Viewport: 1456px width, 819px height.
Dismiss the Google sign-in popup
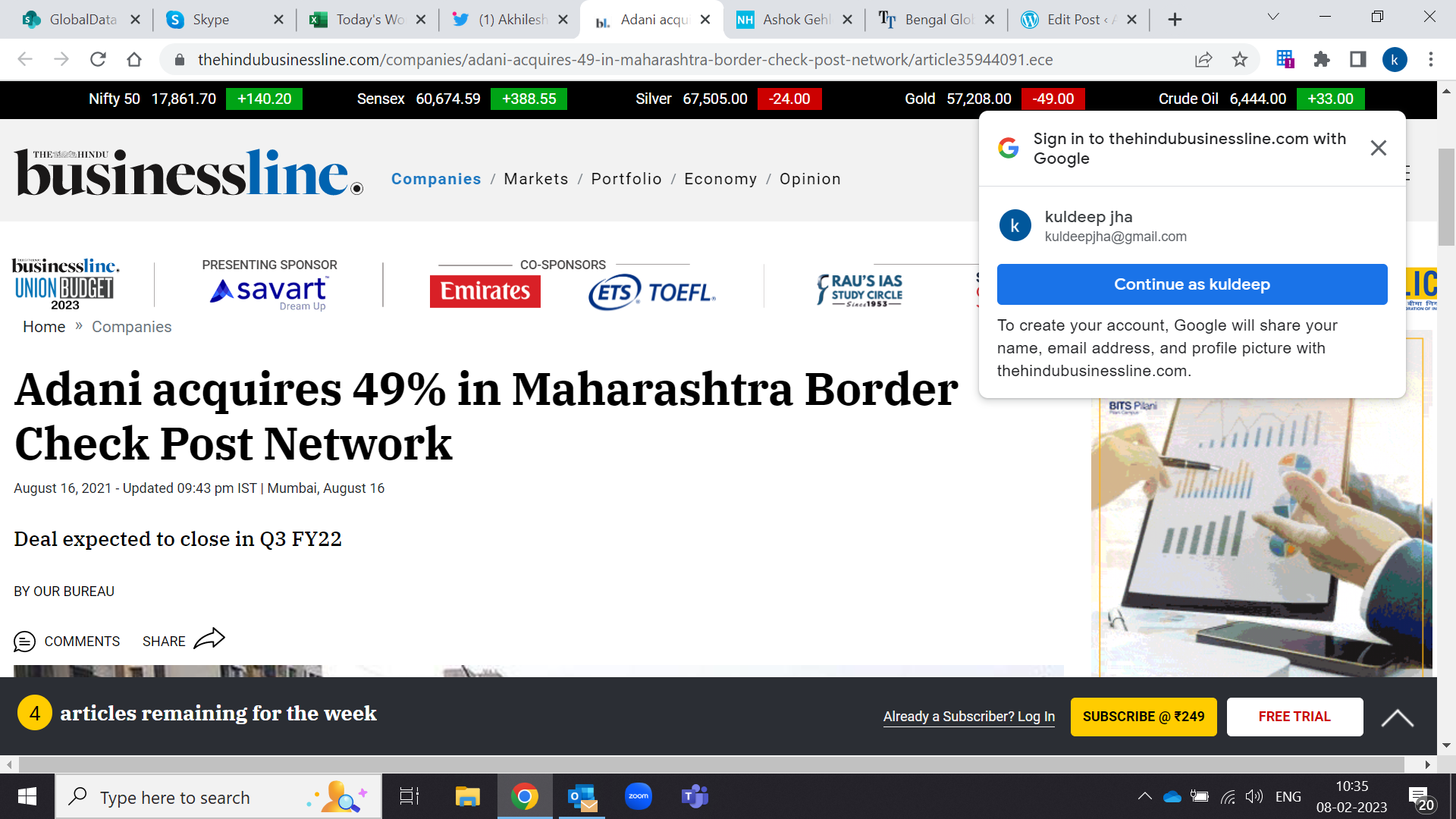click(1379, 148)
